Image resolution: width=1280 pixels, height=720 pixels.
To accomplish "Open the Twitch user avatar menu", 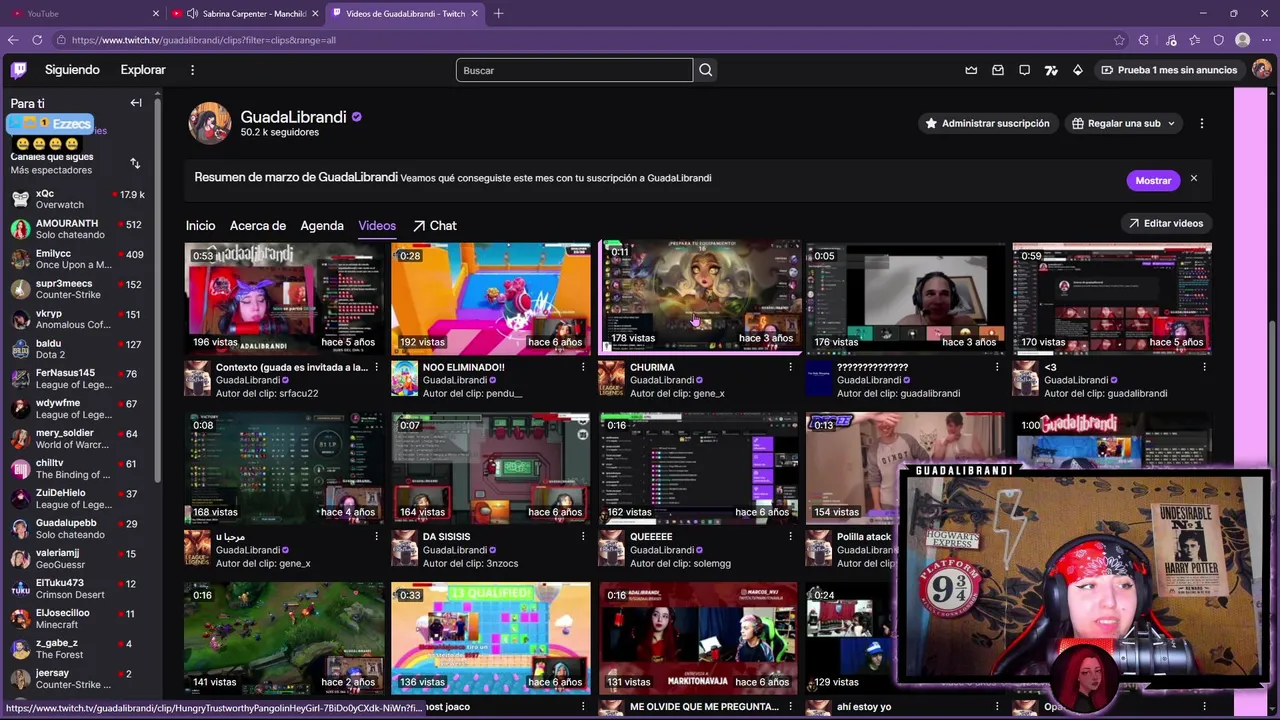I will tap(1261, 70).
